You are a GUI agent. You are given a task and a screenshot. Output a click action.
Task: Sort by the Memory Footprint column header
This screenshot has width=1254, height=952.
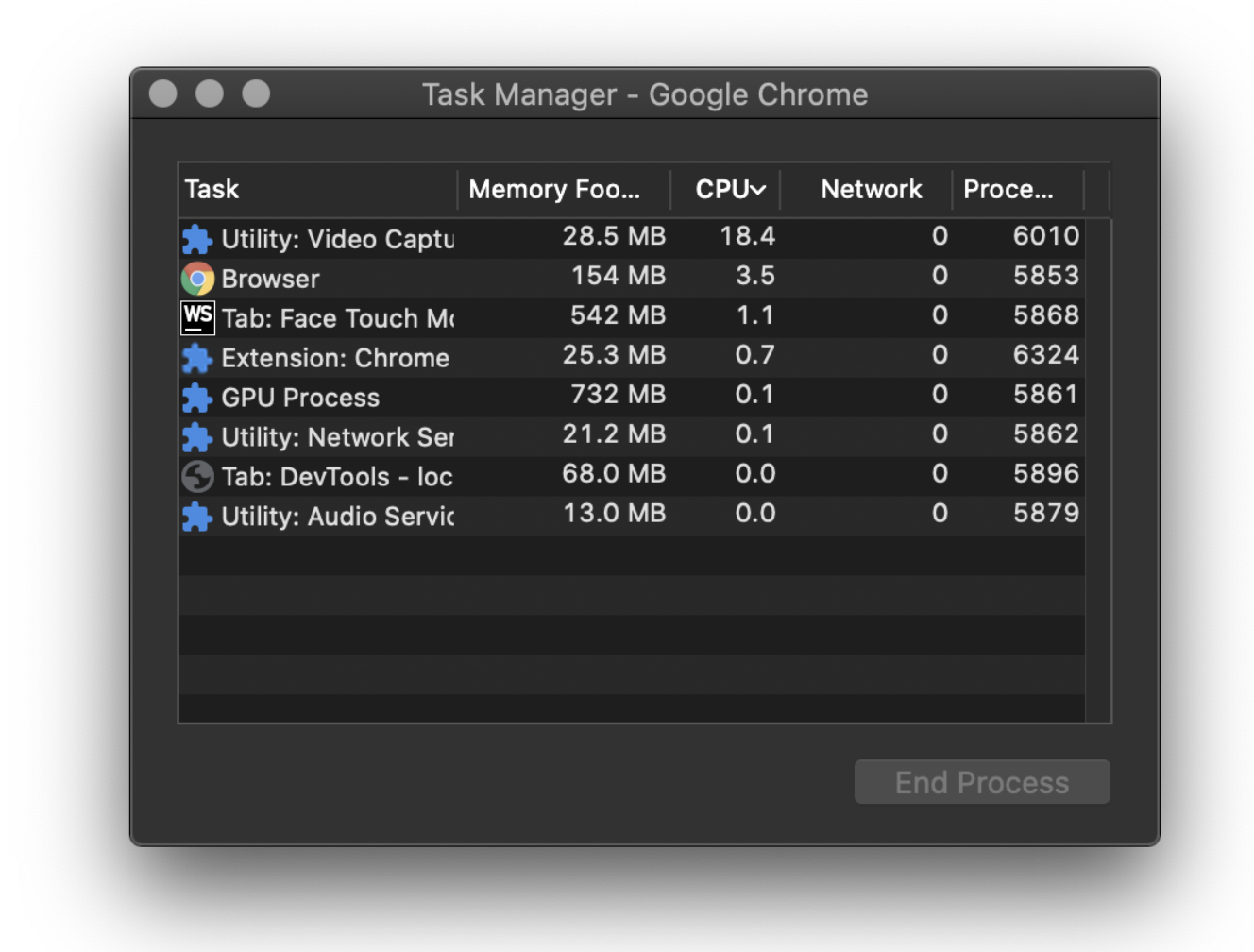pyautogui.click(x=554, y=190)
